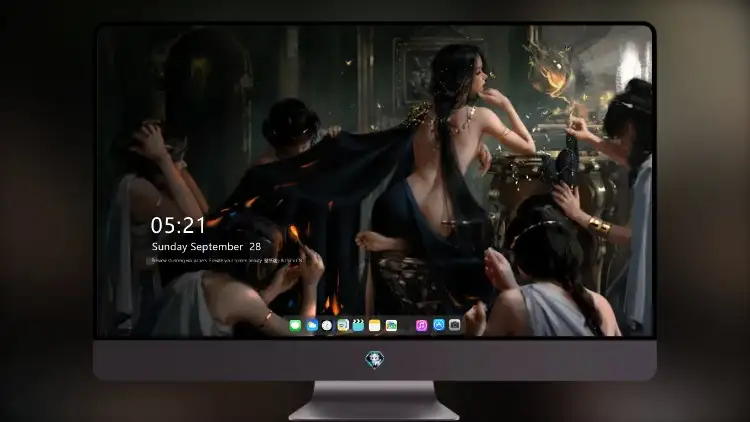
Task: Launch the teal clapperboard video app
Action: pos(358,325)
